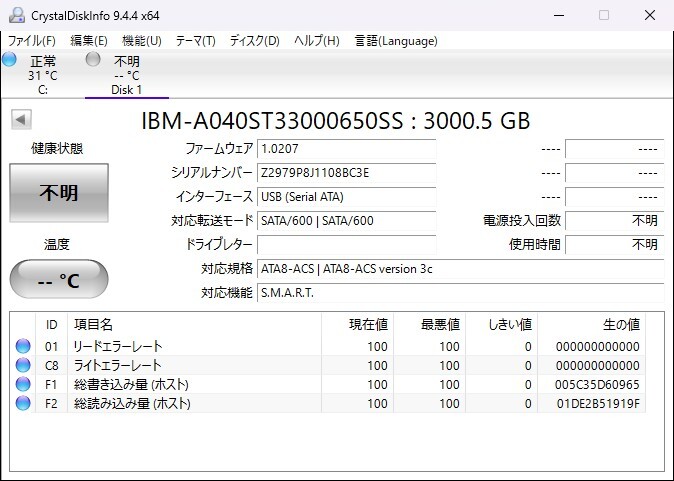Click the serial number field Z2979P8J1108BC3E

346,173
